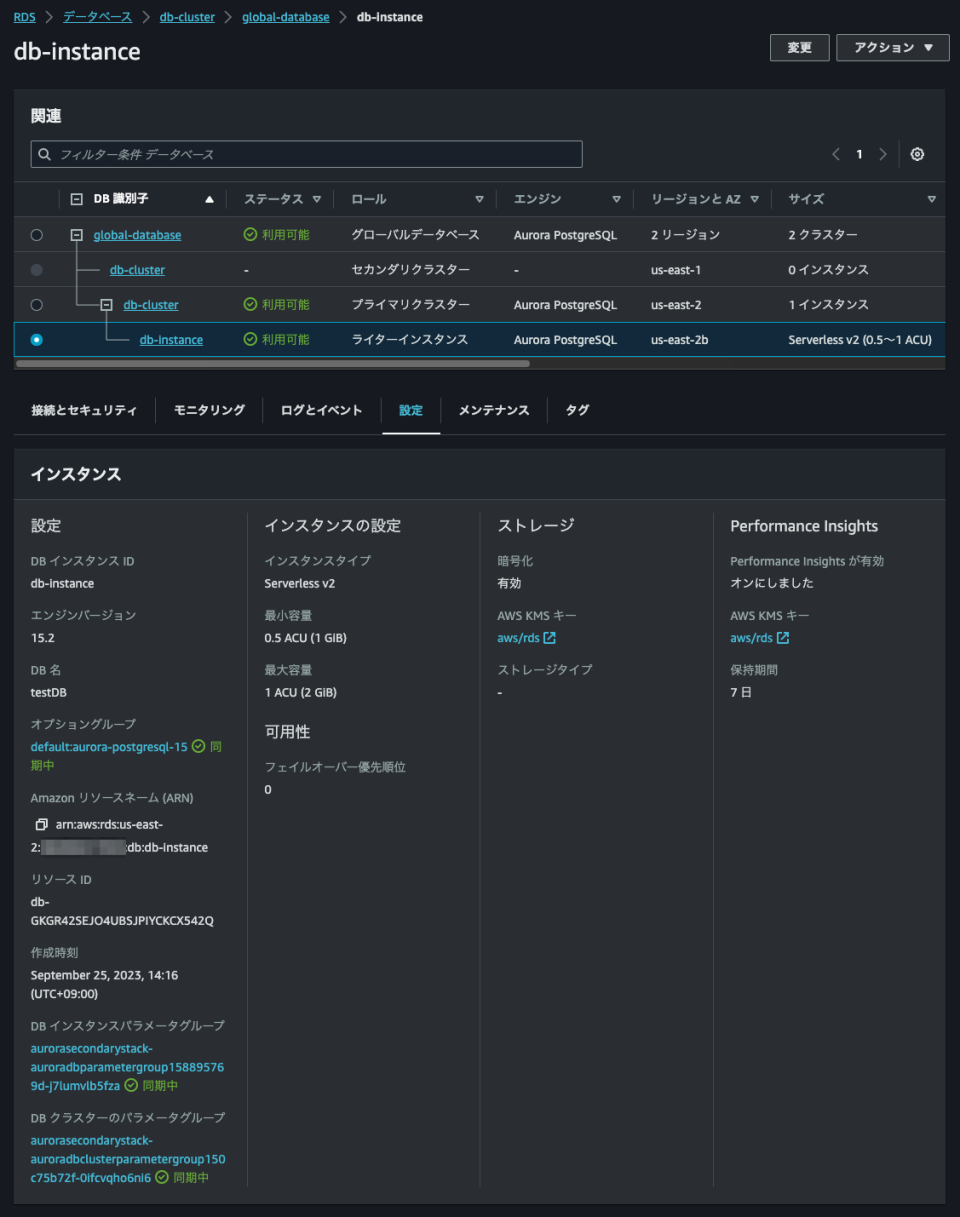Click the filter chevron on リージョンと AZ column
This screenshot has height=1217, width=960.
click(756, 198)
